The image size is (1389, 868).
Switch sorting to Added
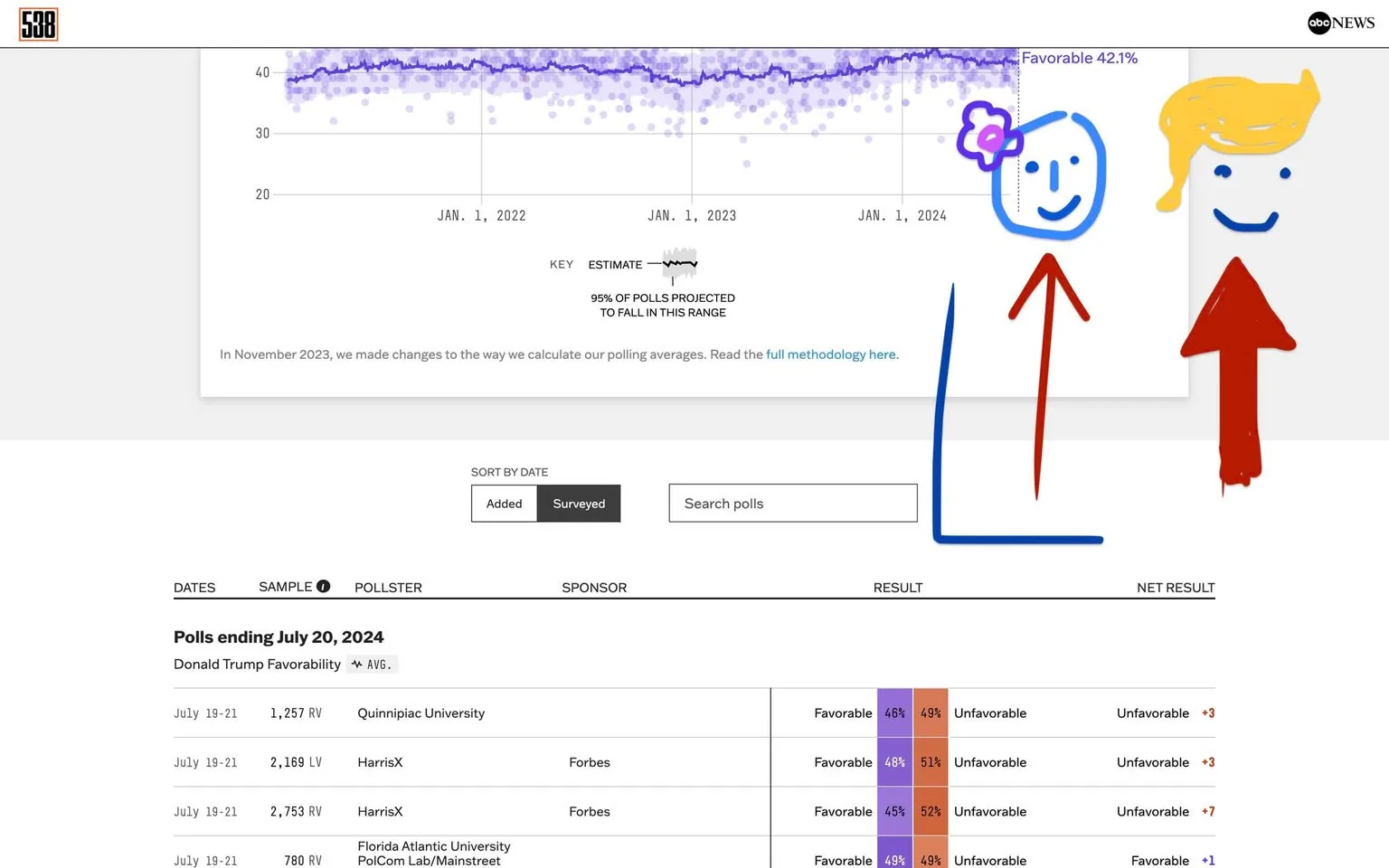point(504,503)
